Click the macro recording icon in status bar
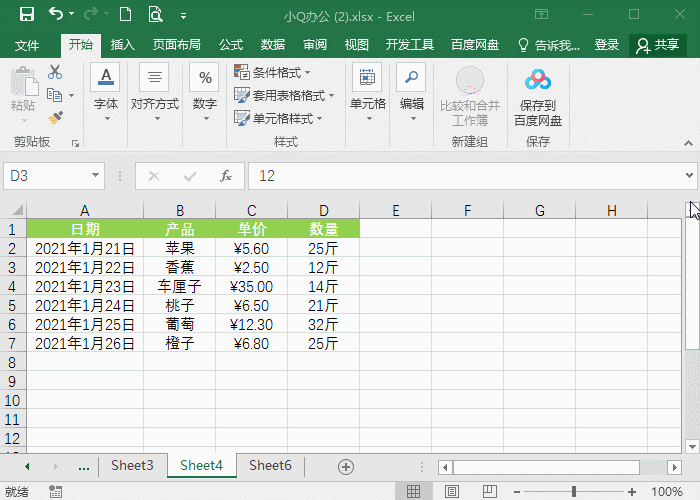Image resolution: width=700 pixels, height=500 pixels. click(x=55, y=492)
